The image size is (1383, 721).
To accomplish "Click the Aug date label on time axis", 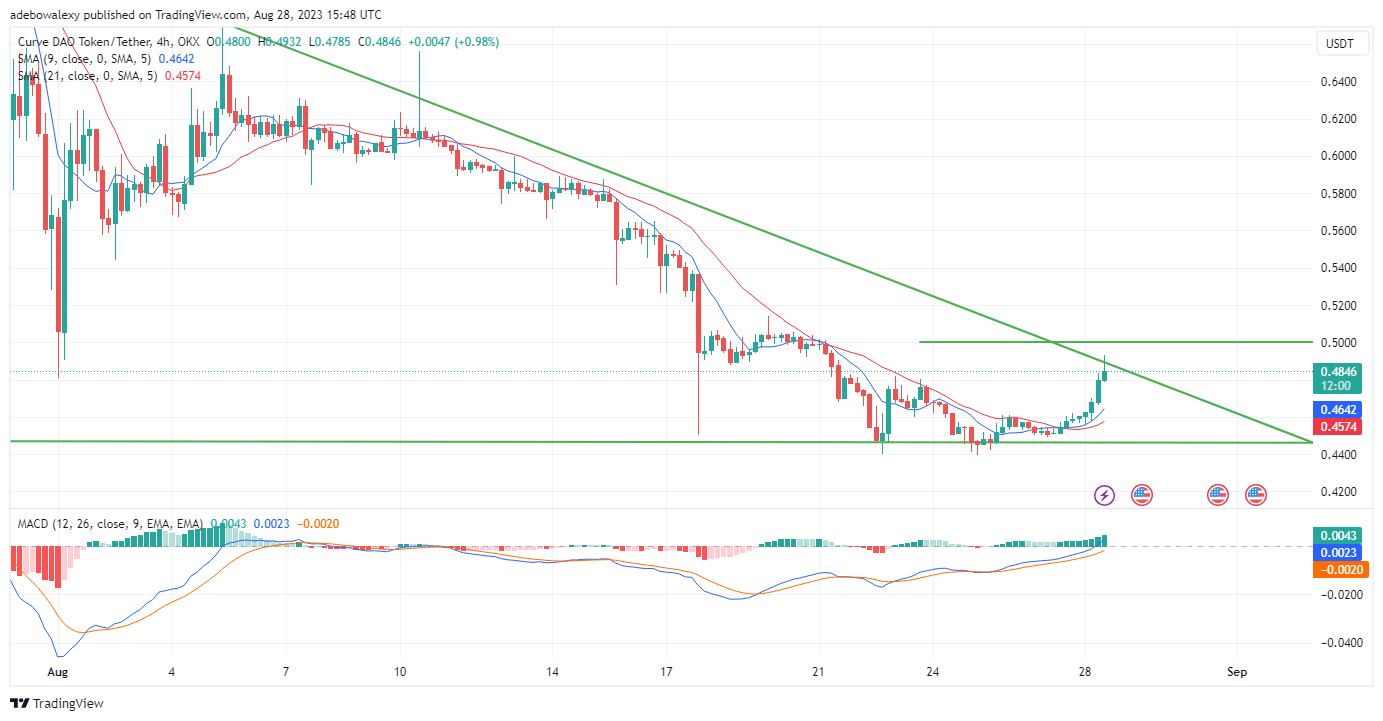I will click(x=59, y=671).
